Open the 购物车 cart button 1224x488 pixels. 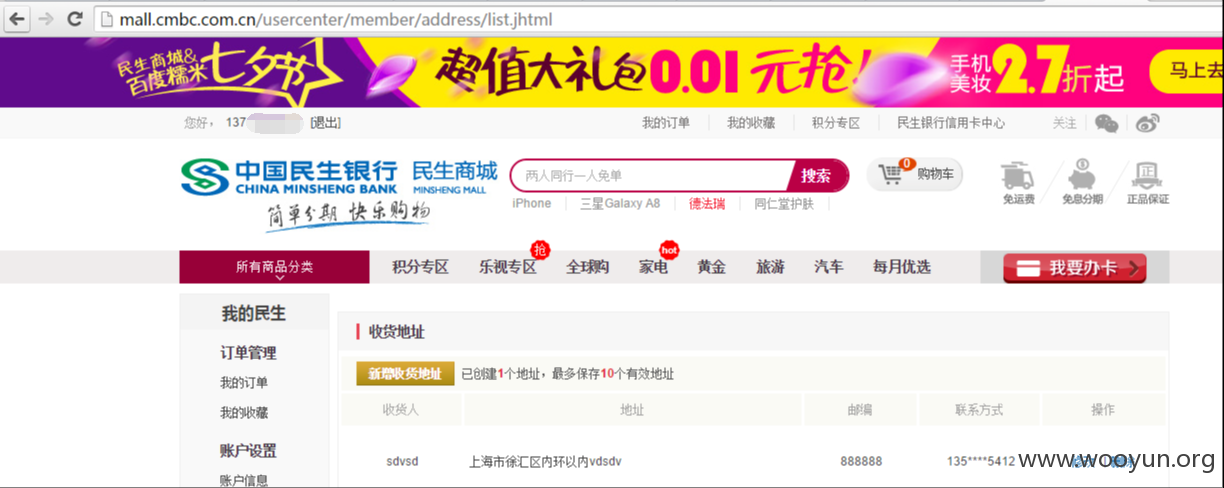(x=915, y=175)
